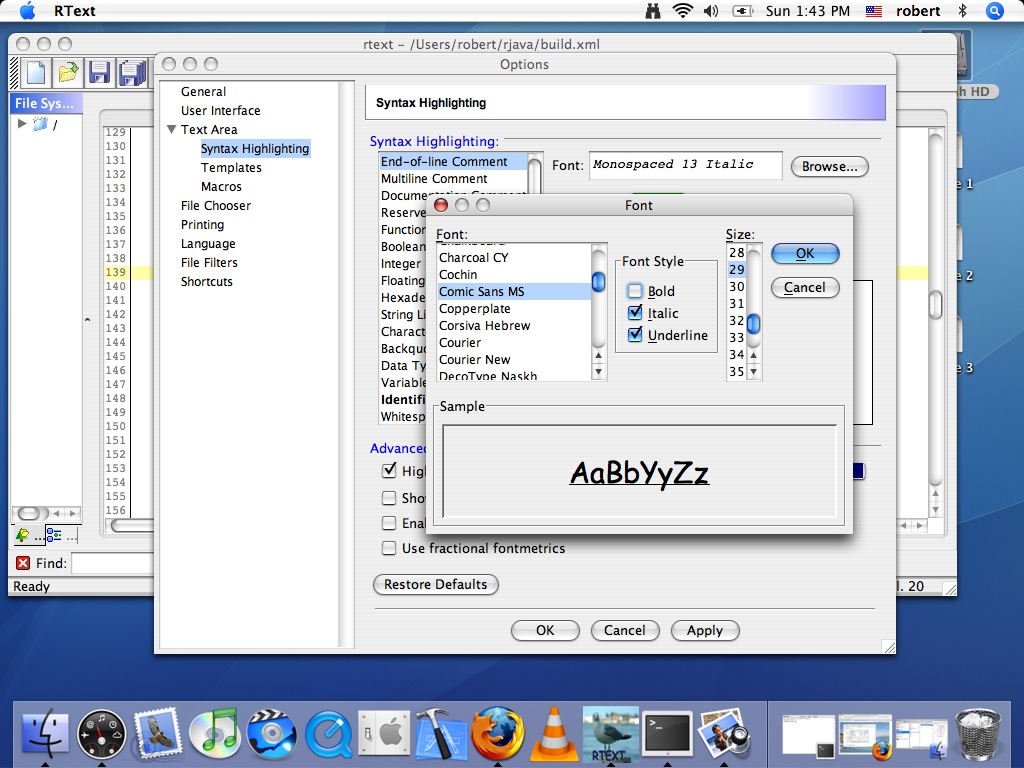Click the Save floppy disk icon
Viewport: 1024px width, 768px height.
(99, 72)
